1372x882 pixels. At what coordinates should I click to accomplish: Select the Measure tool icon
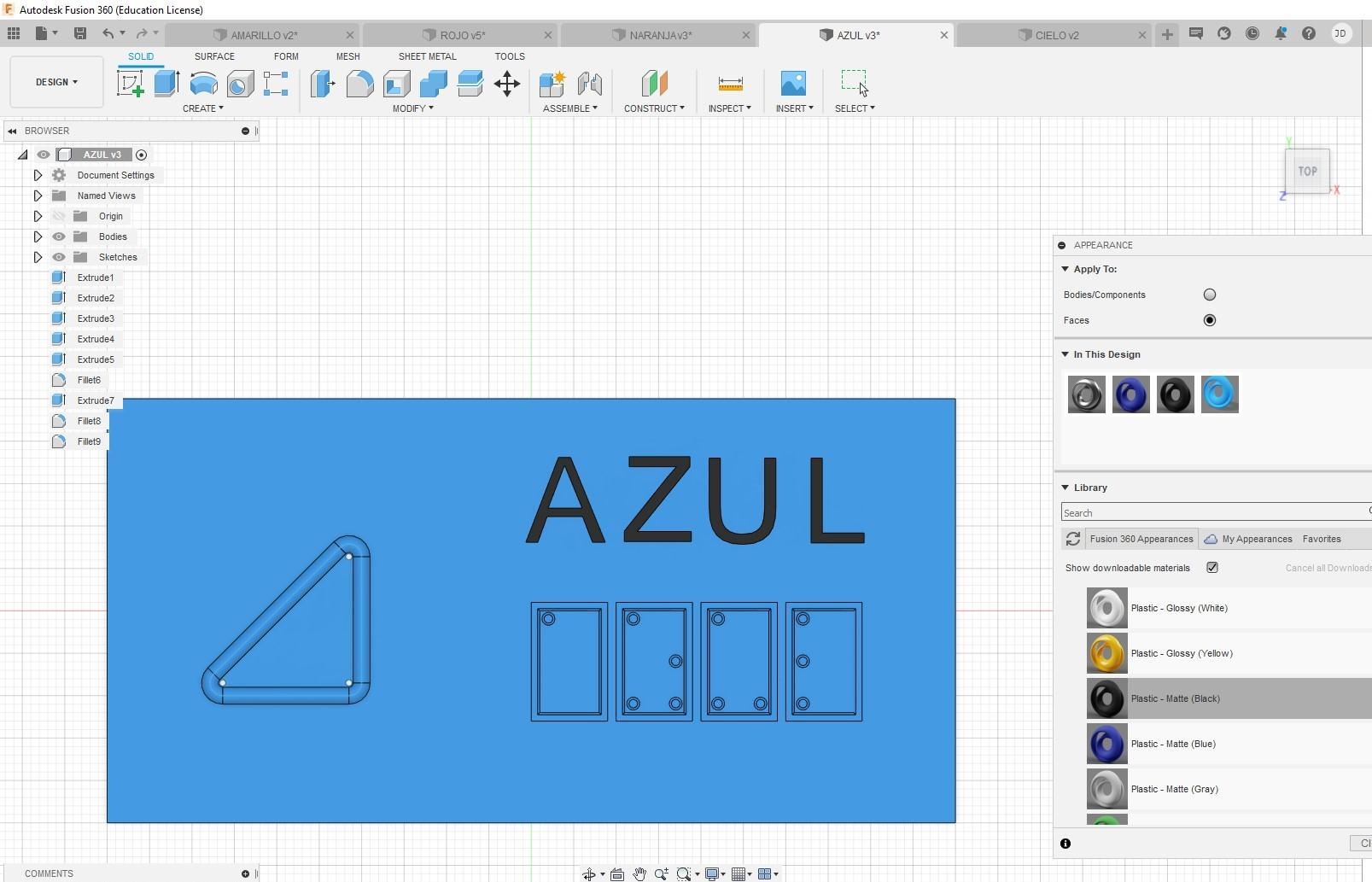[x=730, y=84]
